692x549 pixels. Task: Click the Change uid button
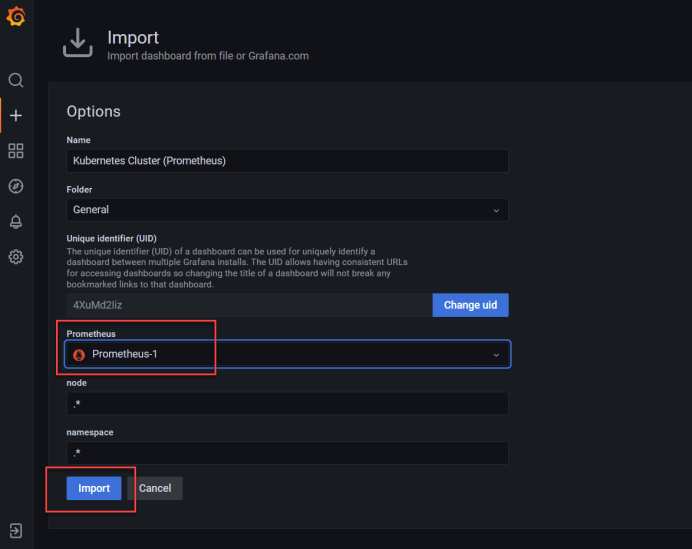470,305
